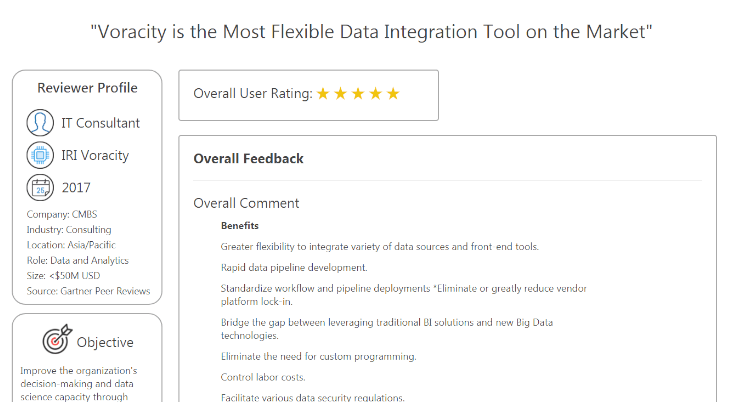The image size is (732, 402).
Task: Click the IRI Voracity chip icon
Action: point(40,155)
